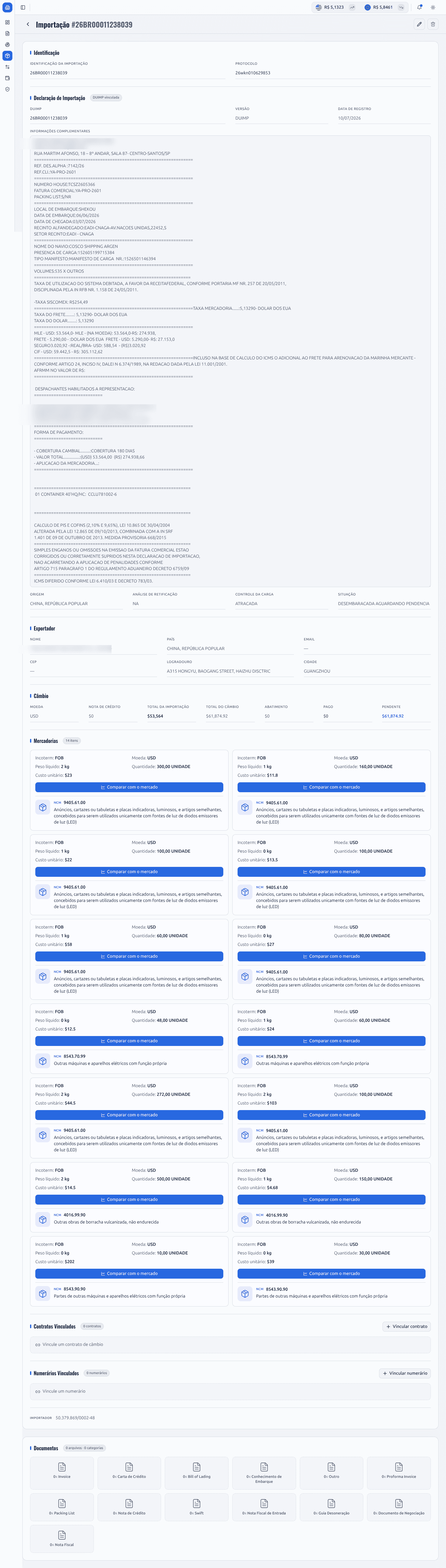The height and width of the screenshot is (1568, 446).
Task: Toggle the sun theme icon
Action: click(433, 7)
